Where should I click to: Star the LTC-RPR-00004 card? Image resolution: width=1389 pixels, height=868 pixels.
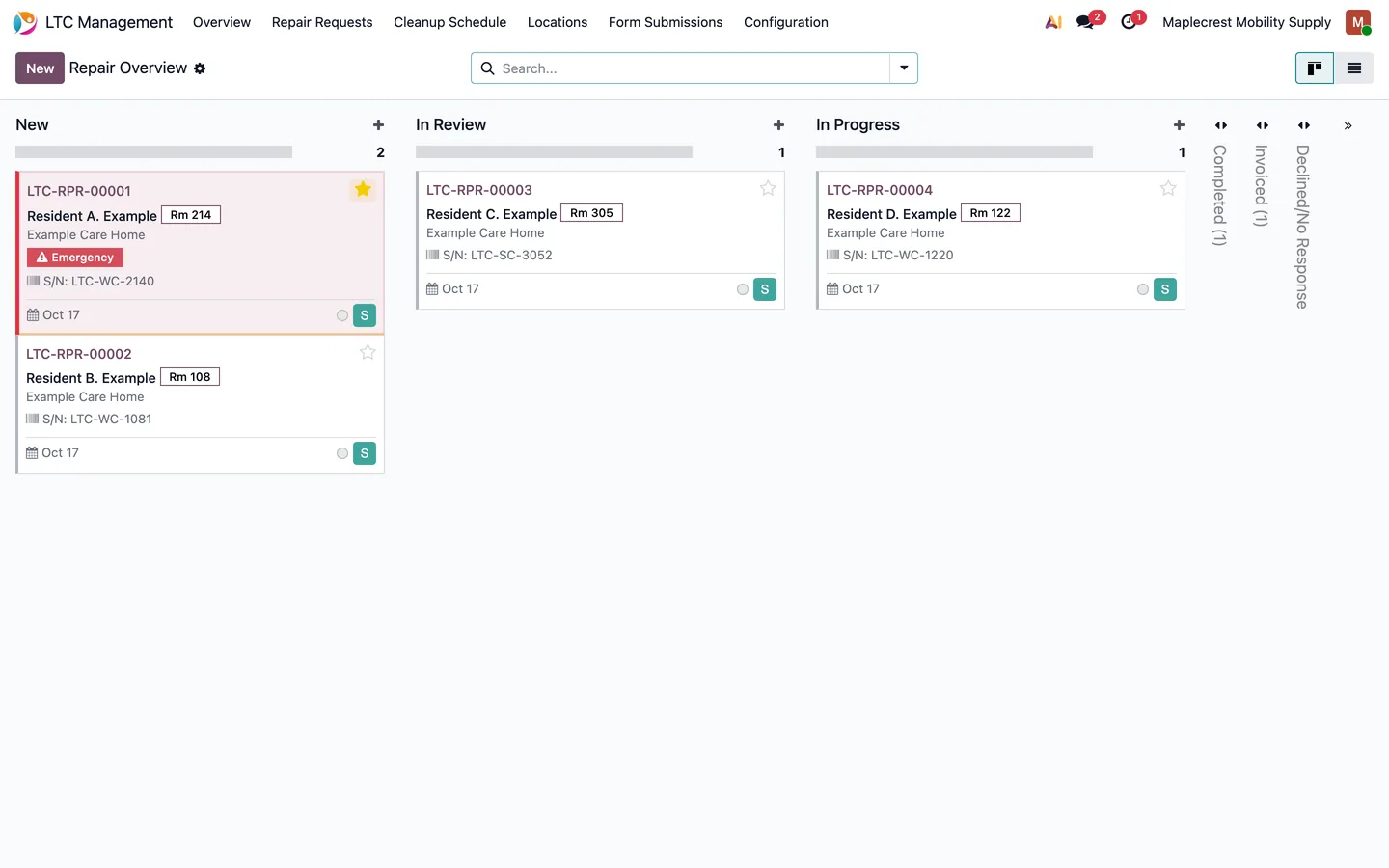(1168, 188)
